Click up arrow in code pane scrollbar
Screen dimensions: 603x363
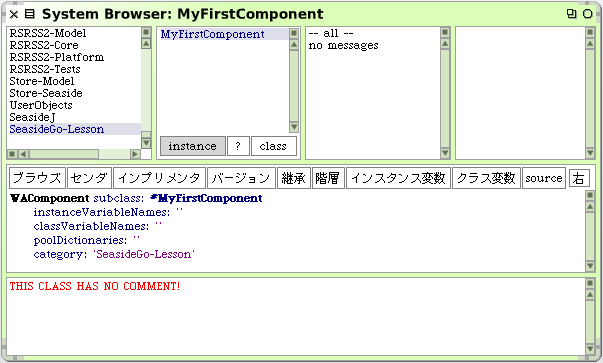[x=590, y=207]
